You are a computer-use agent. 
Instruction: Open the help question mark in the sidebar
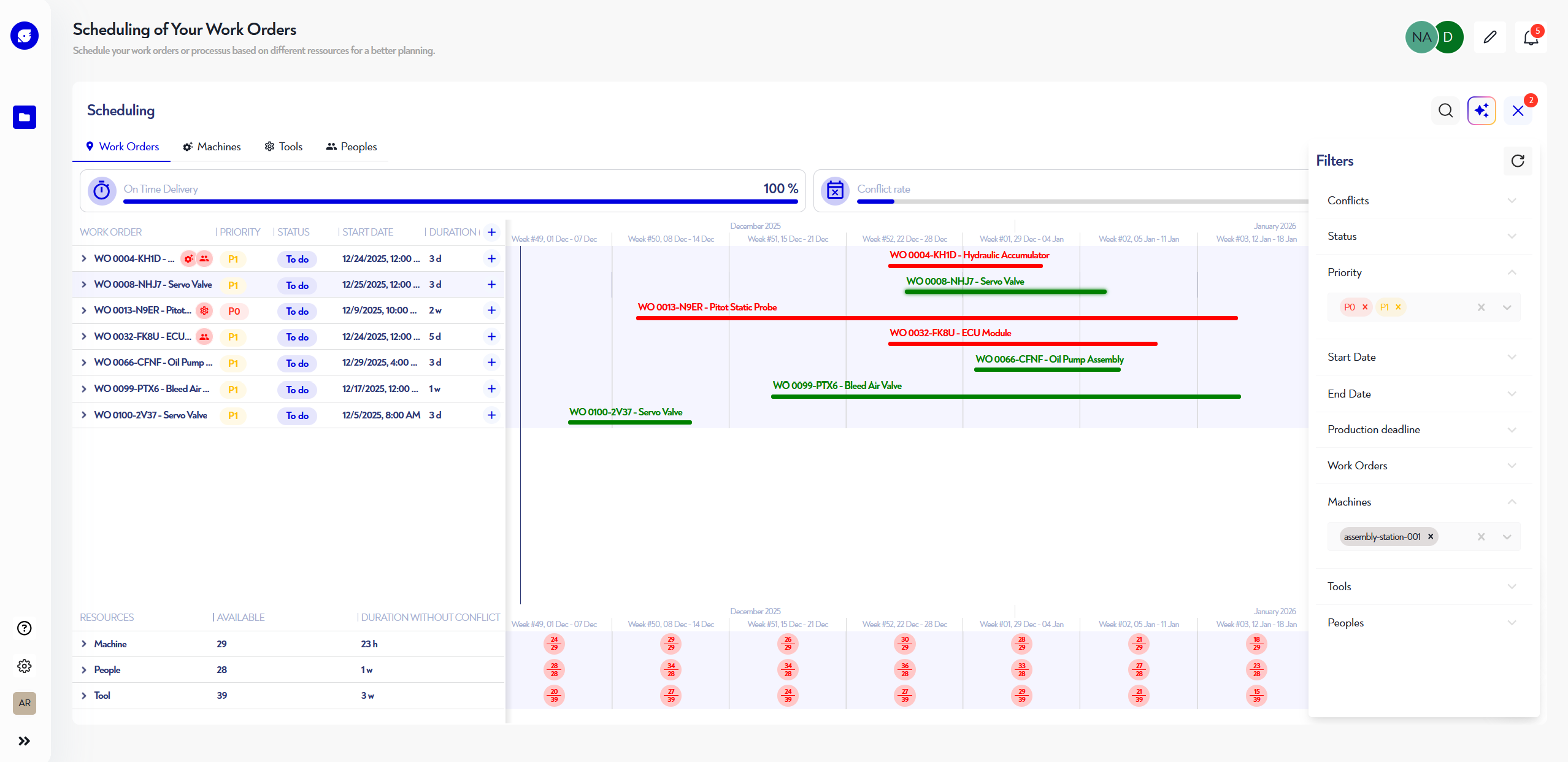tap(24, 628)
